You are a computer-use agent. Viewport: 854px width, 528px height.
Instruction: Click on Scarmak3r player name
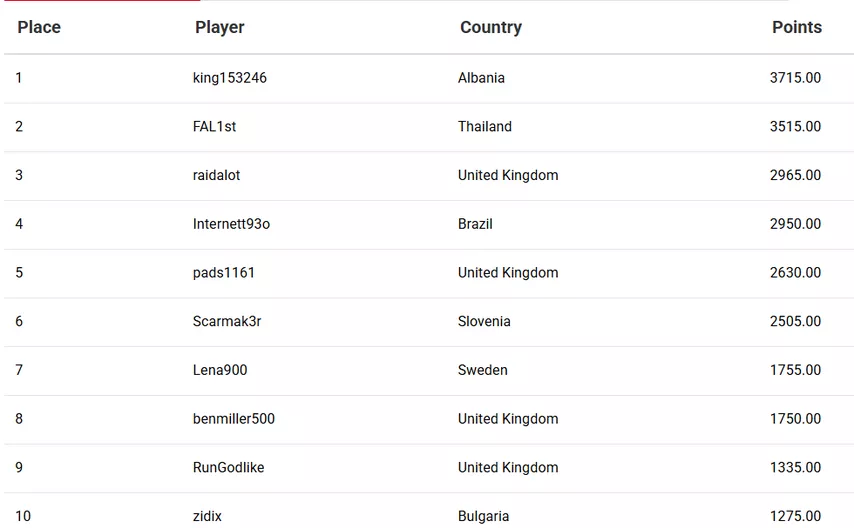coord(227,322)
